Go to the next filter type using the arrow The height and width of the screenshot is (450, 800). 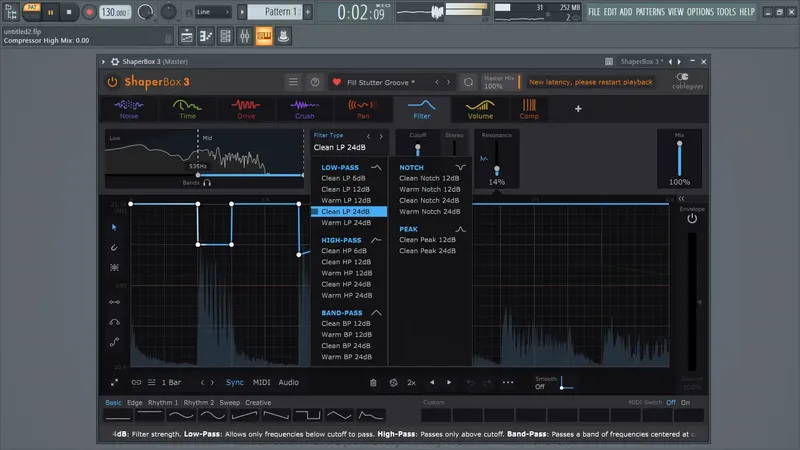pyautogui.click(x=381, y=136)
